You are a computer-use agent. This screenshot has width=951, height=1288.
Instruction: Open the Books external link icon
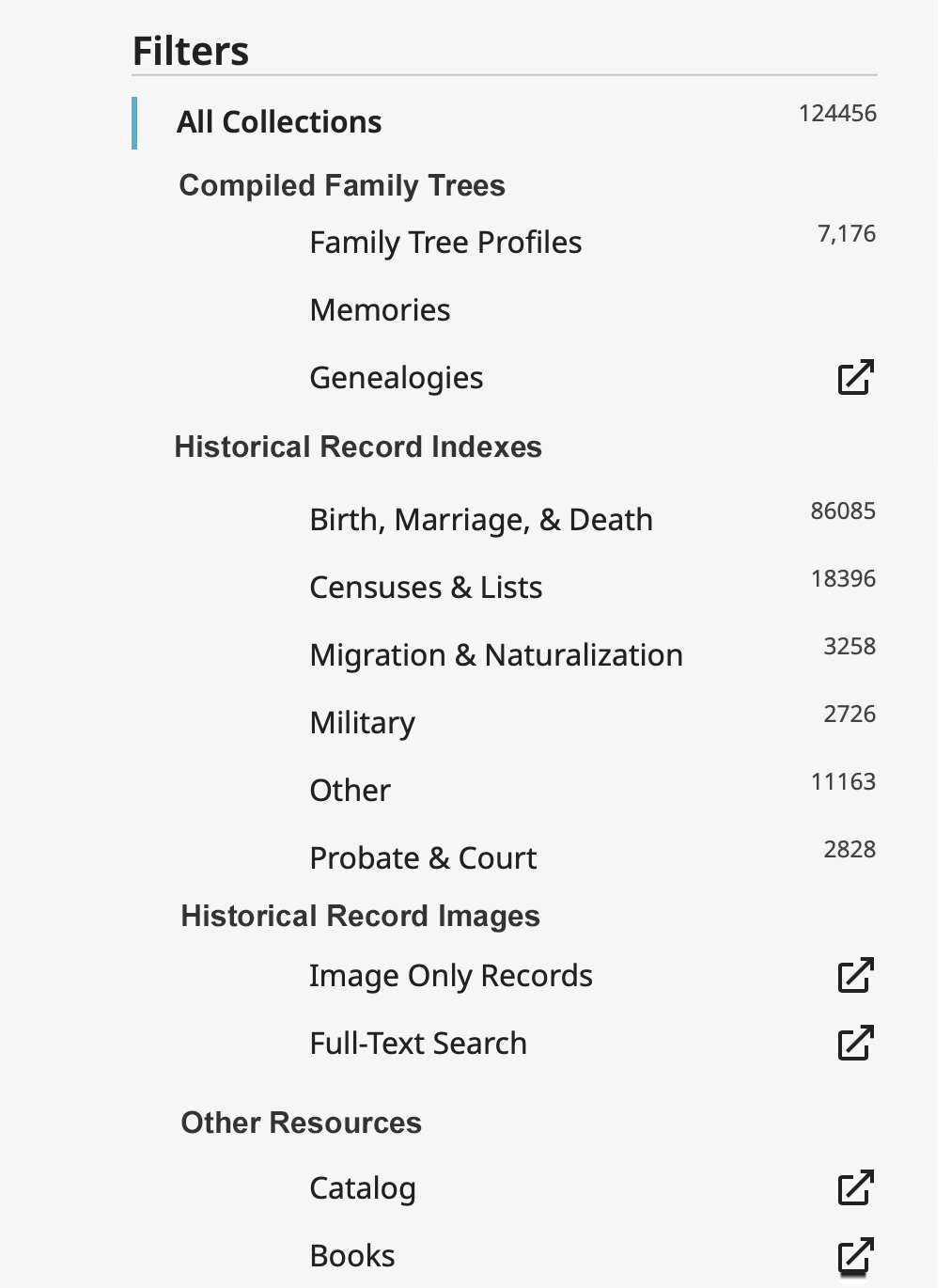click(855, 1255)
